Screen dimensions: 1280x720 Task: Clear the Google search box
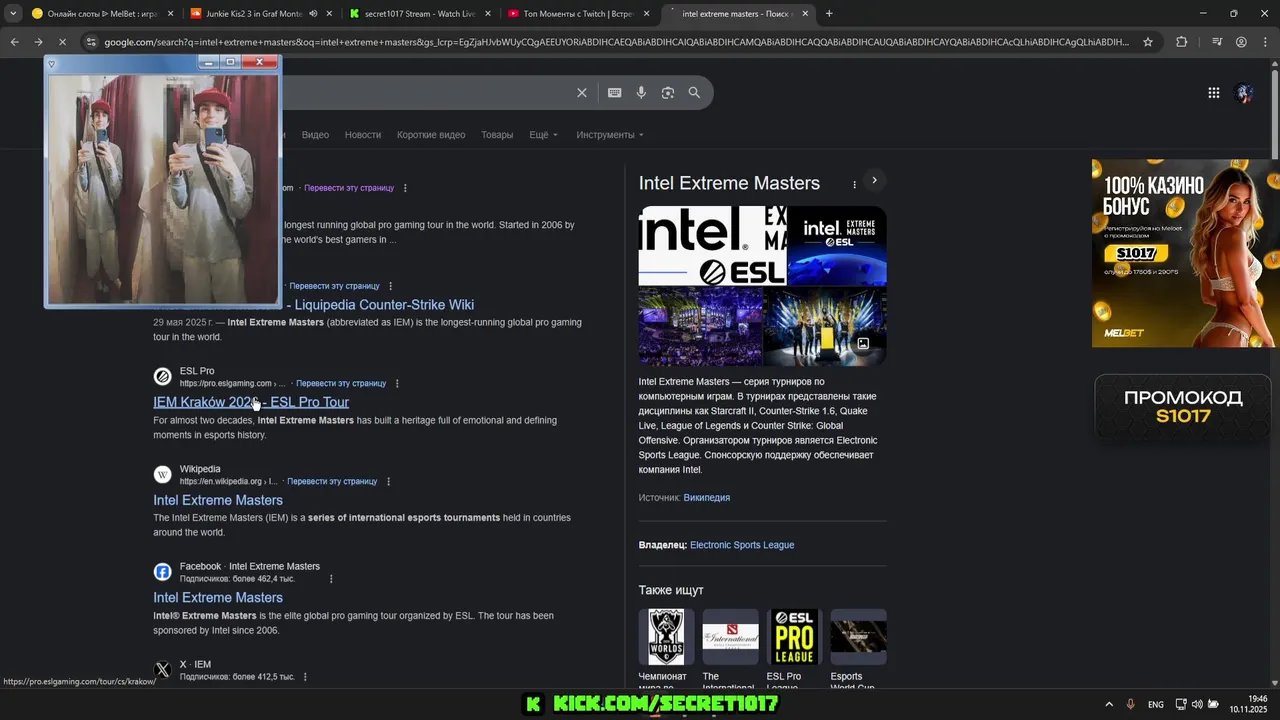pos(581,93)
